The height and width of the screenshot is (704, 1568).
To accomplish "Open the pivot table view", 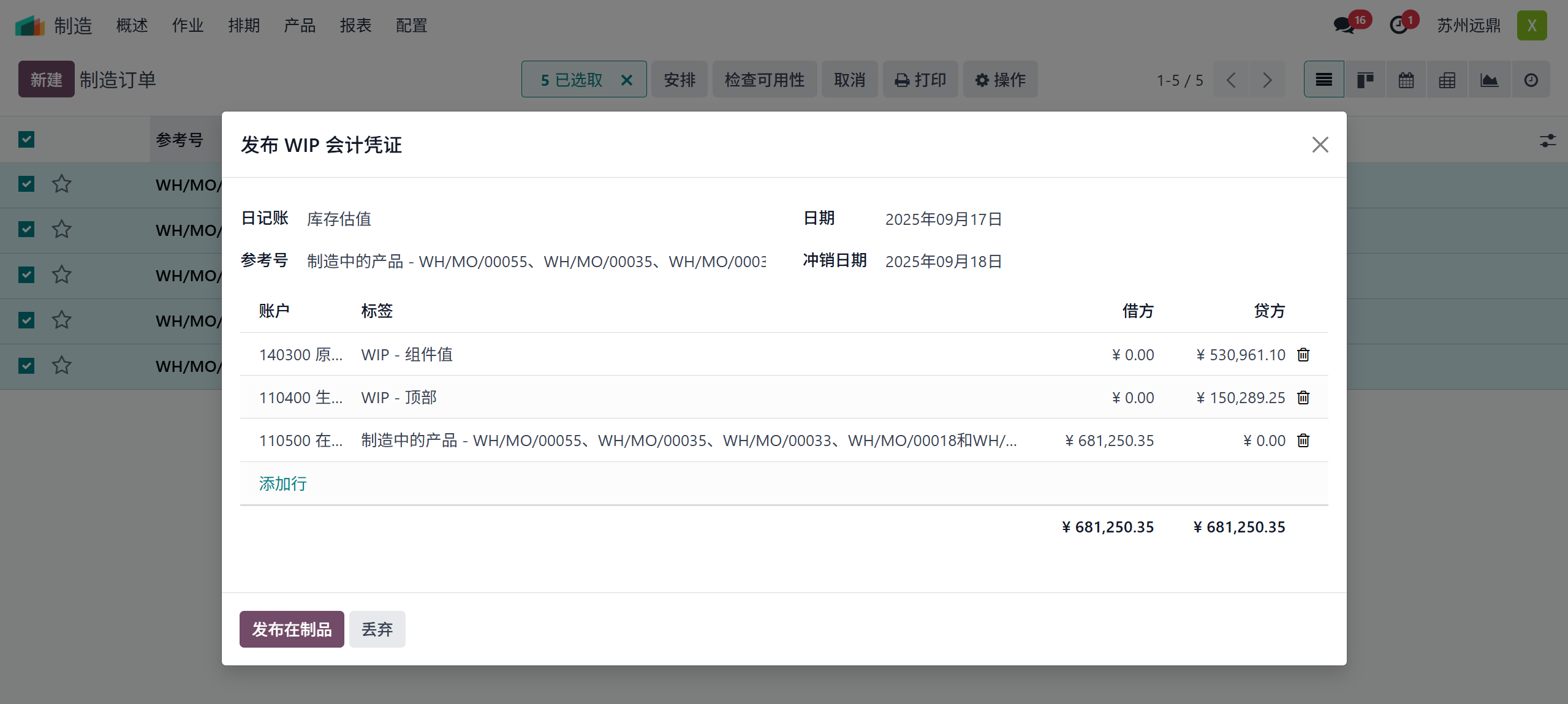I will click(x=1447, y=80).
